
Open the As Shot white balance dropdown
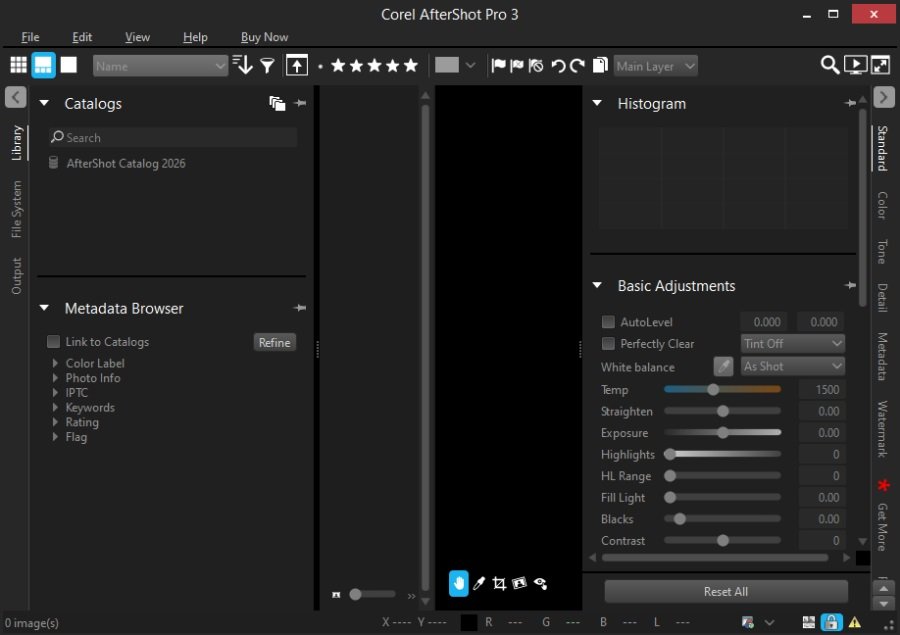tap(792, 366)
